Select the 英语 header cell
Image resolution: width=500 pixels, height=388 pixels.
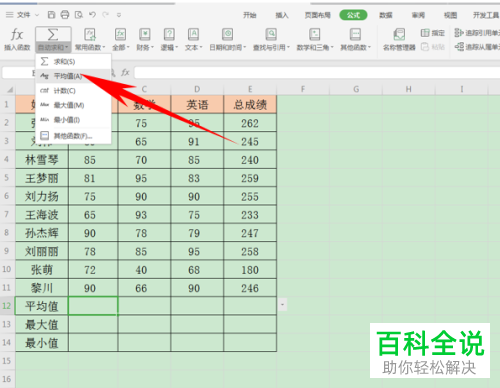click(197, 105)
